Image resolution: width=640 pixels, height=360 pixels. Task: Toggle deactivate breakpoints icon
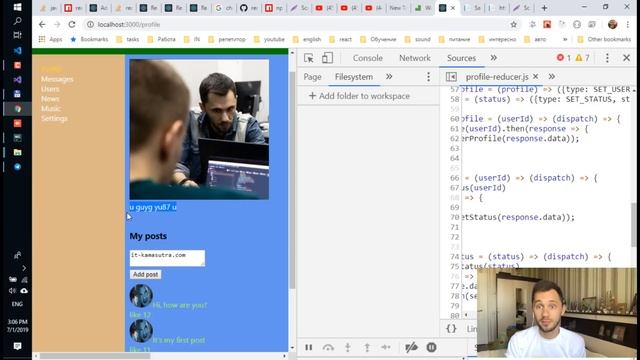coord(411,347)
